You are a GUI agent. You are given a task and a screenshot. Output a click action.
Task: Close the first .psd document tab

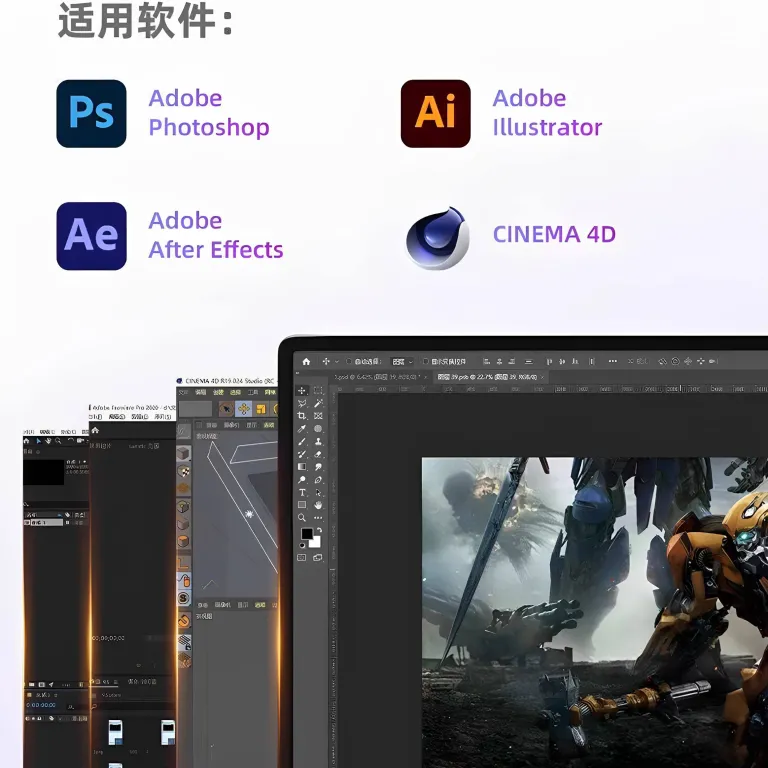coord(426,377)
